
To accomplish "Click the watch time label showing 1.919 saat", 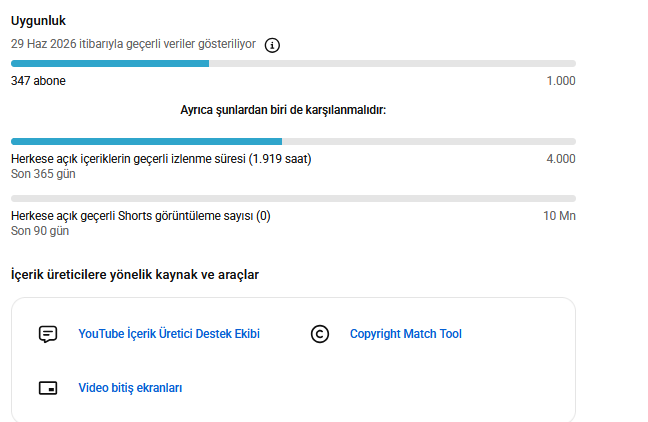I will (x=161, y=159).
